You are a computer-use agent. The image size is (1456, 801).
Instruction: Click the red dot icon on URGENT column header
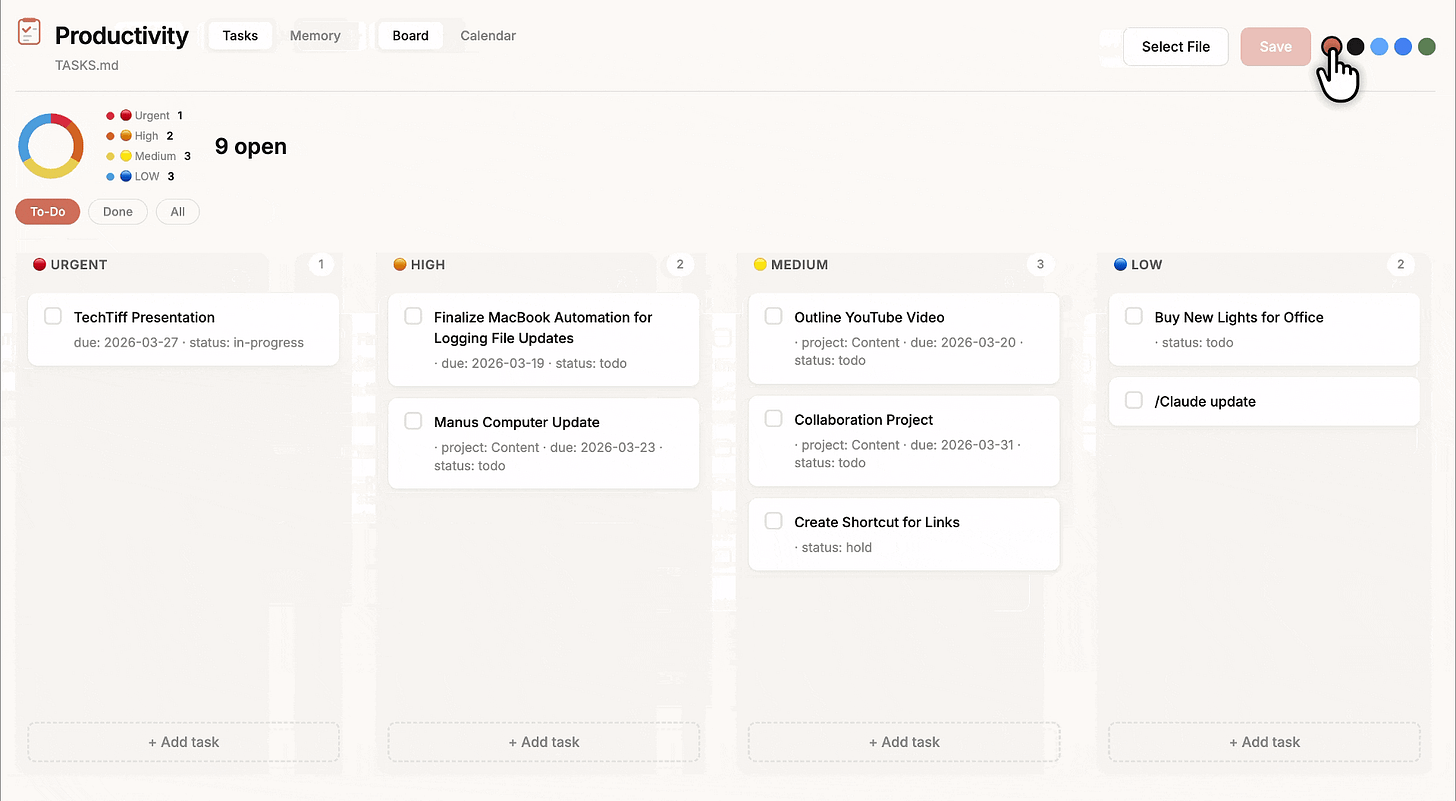[40, 264]
